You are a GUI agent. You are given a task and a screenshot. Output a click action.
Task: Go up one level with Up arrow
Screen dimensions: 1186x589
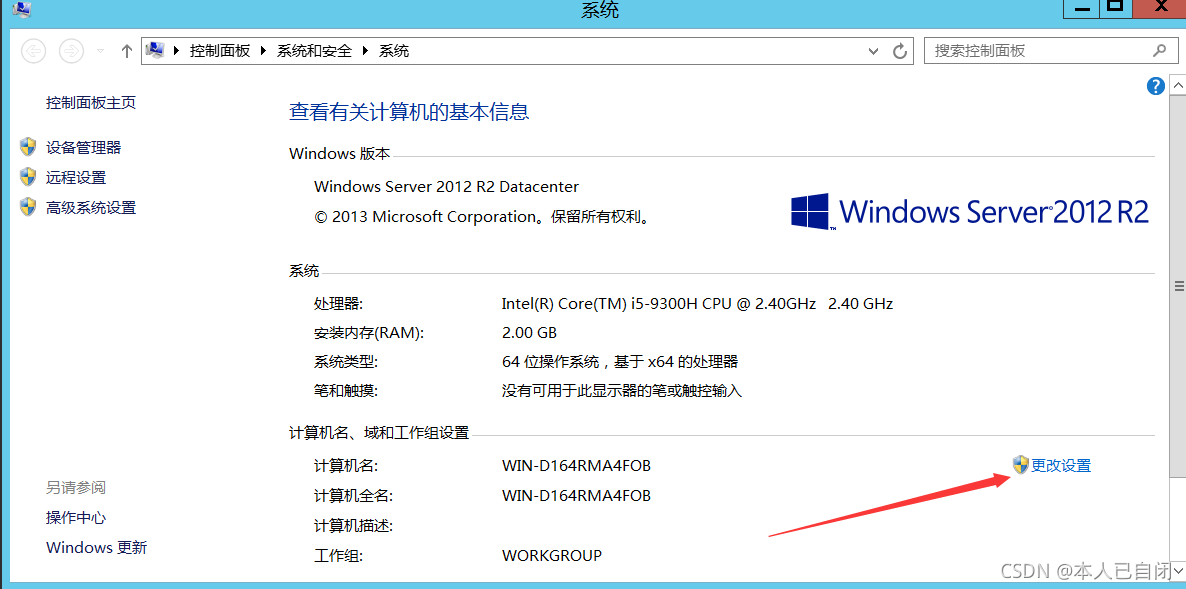[126, 51]
